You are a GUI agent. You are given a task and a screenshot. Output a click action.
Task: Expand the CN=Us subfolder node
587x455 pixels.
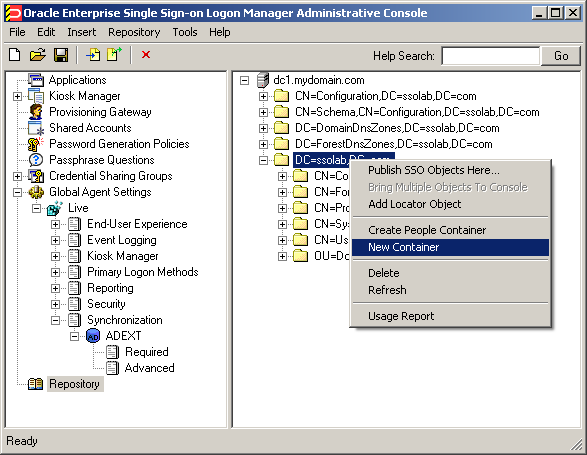tap(283, 240)
